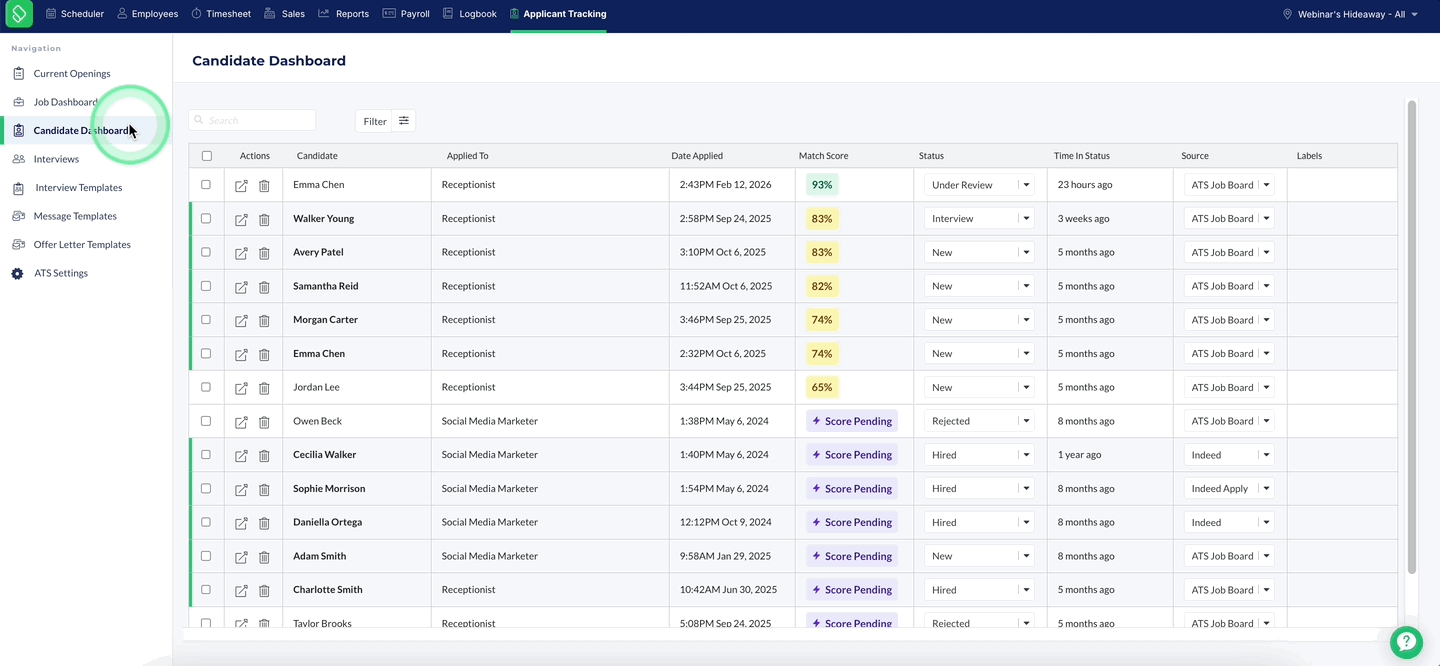
Task: Click the ATS Settings gear icon
Action: pos(17,273)
